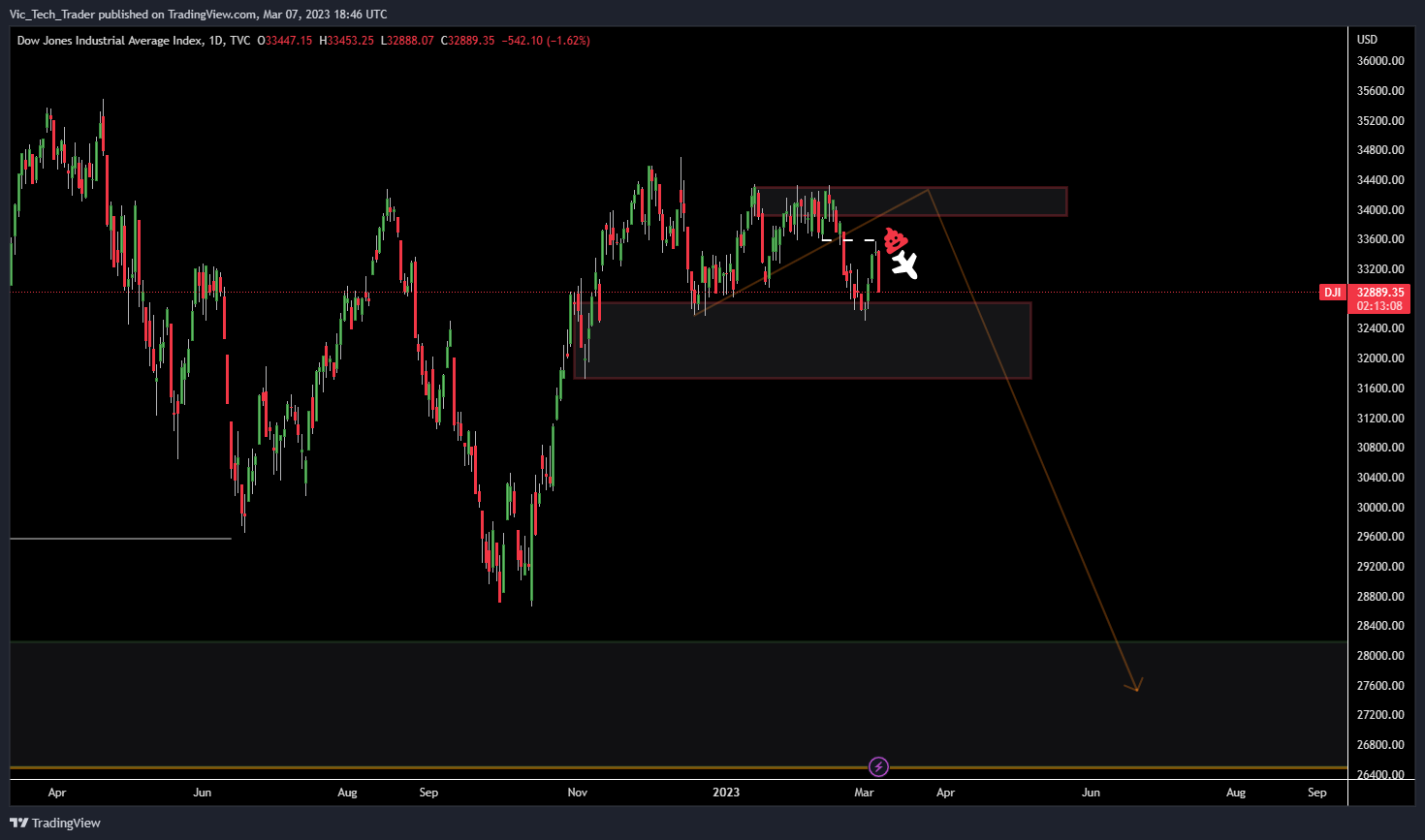The image size is (1425, 840).
Task: Click the low value L32888.07
Action: coord(407,41)
